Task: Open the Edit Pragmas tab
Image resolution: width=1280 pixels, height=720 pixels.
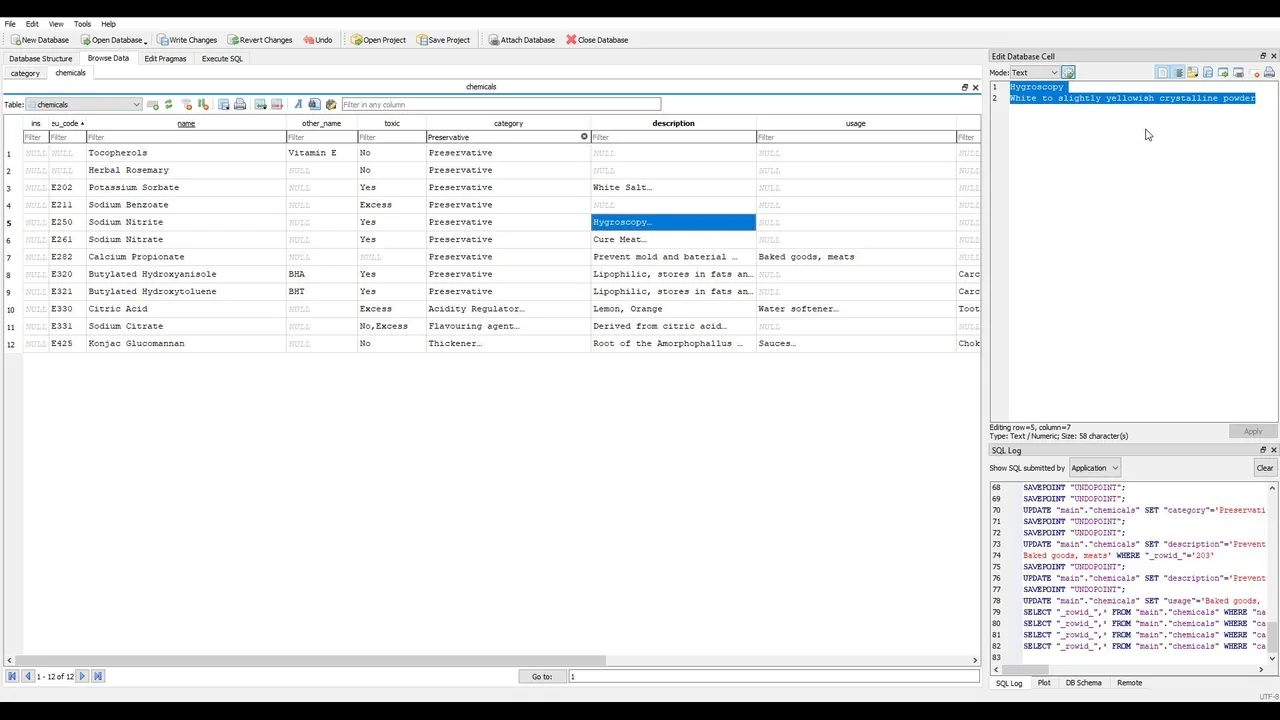Action: 165,59
